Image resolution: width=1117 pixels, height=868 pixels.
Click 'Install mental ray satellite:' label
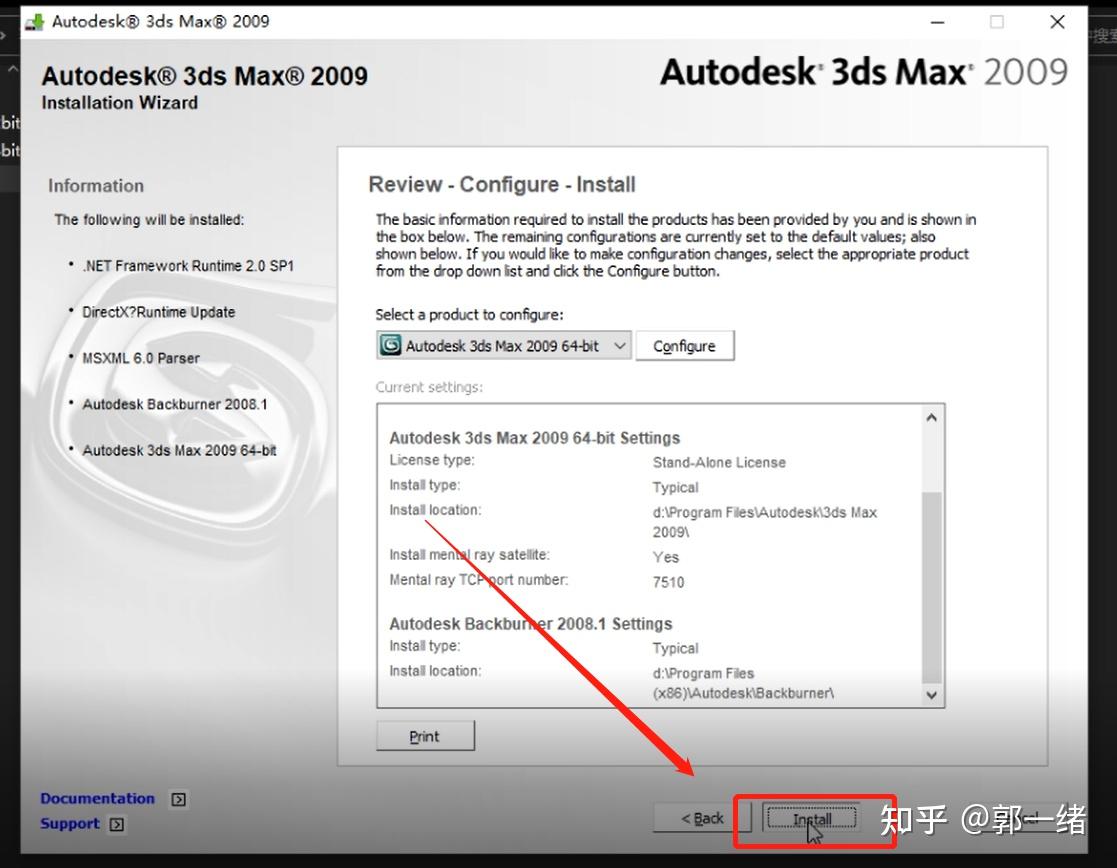point(469,554)
